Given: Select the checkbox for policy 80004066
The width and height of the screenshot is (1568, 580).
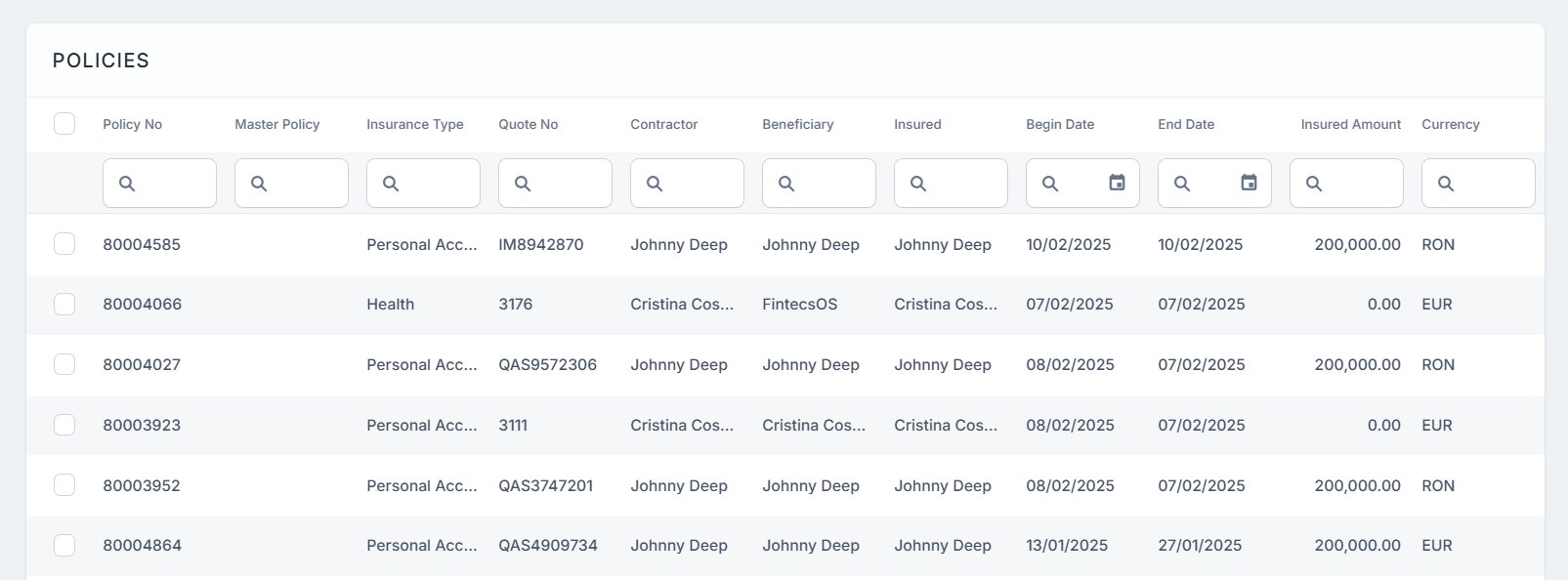Looking at the screenshot, I should click(64, 305).
